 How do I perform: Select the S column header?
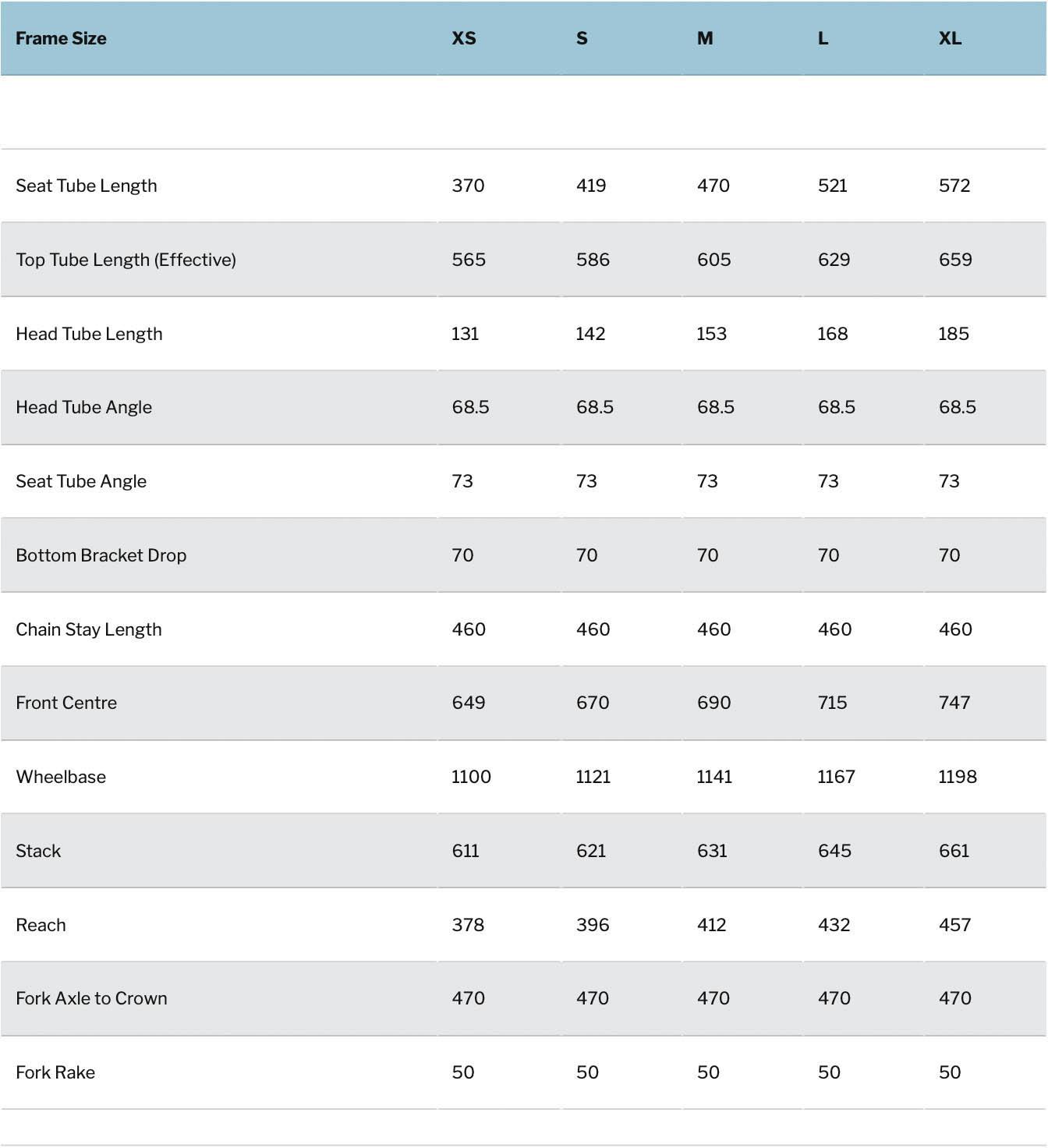click(x=582, y=38)
